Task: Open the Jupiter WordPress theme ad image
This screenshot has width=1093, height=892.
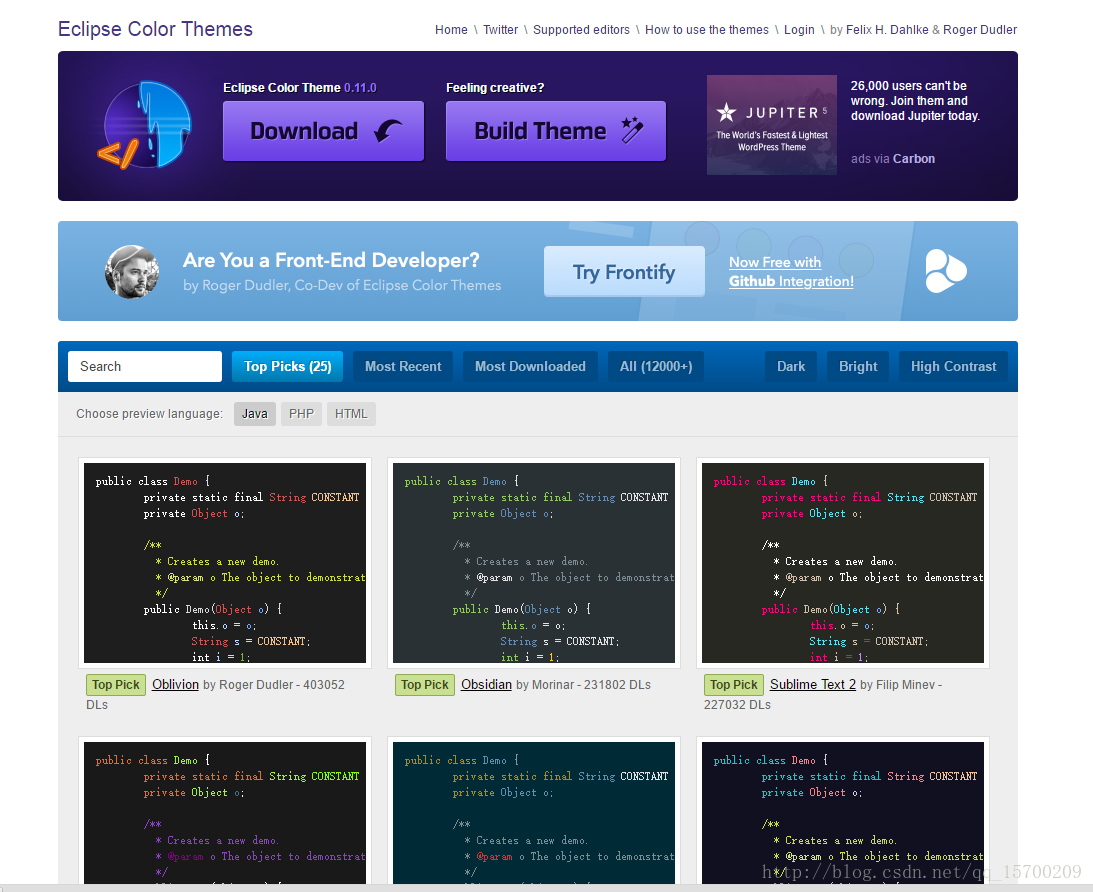Action: [x=772, y=125]
